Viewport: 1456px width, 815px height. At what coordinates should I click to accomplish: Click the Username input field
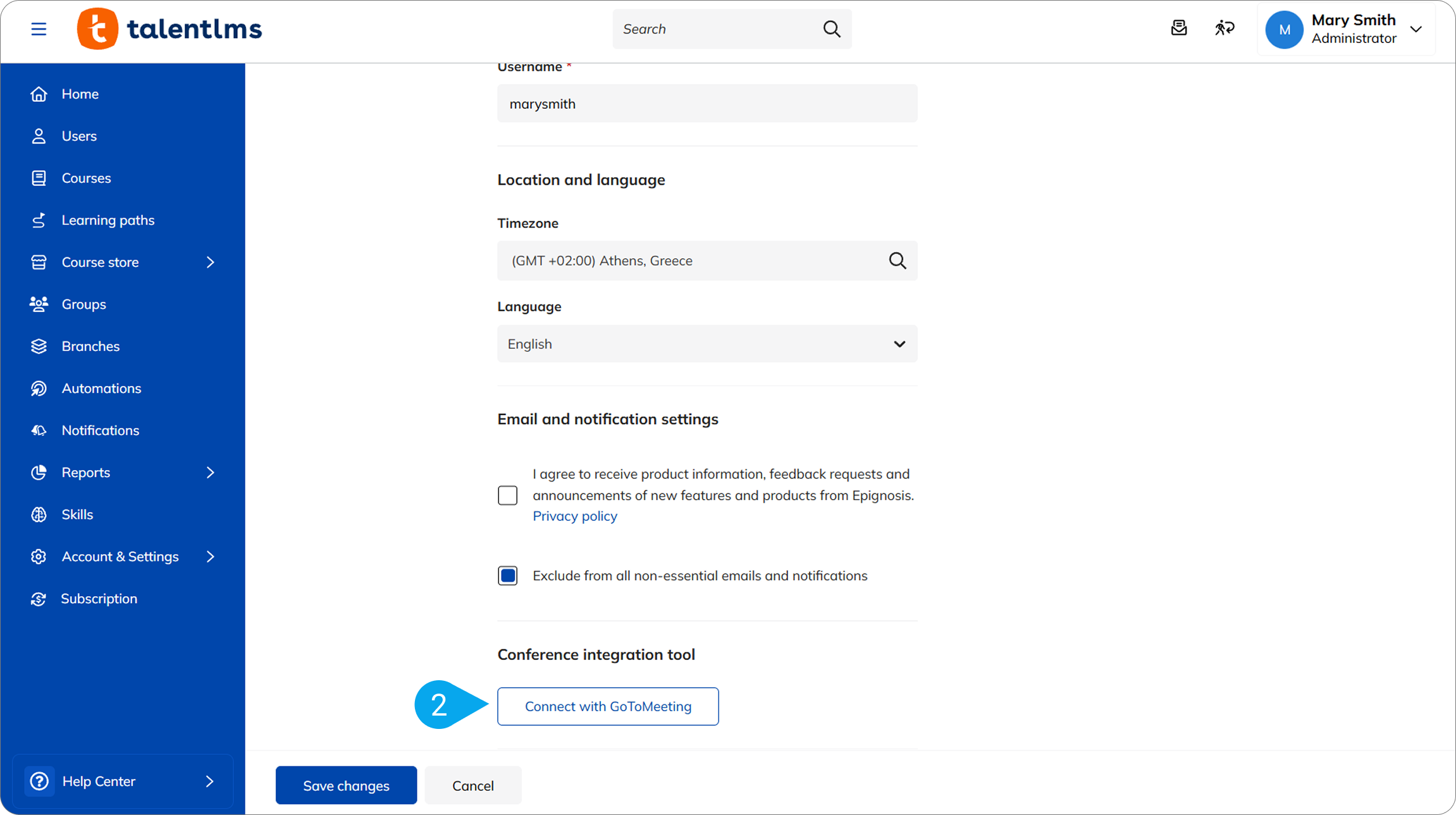706,104
